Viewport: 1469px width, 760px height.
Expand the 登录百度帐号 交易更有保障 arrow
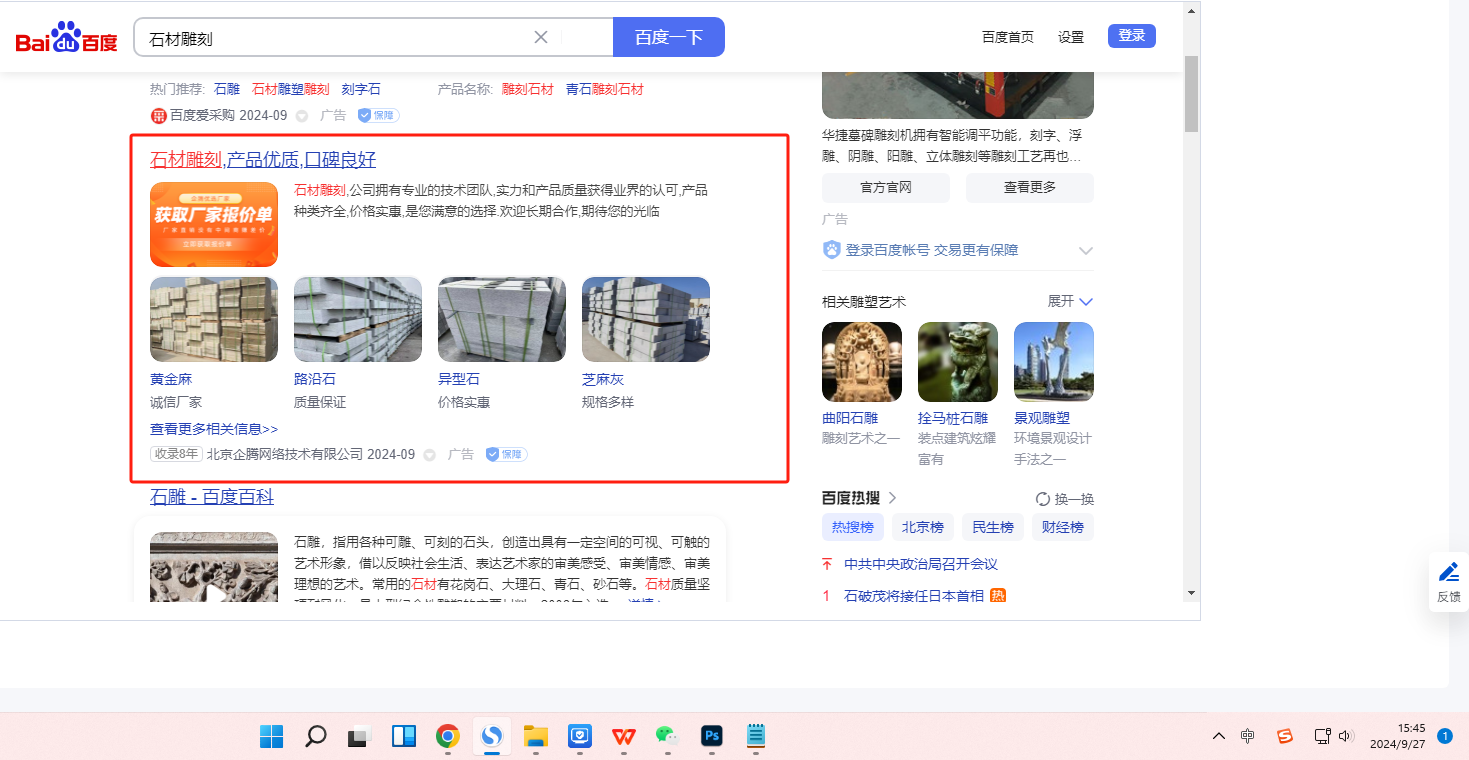[x=1086, y=251]
